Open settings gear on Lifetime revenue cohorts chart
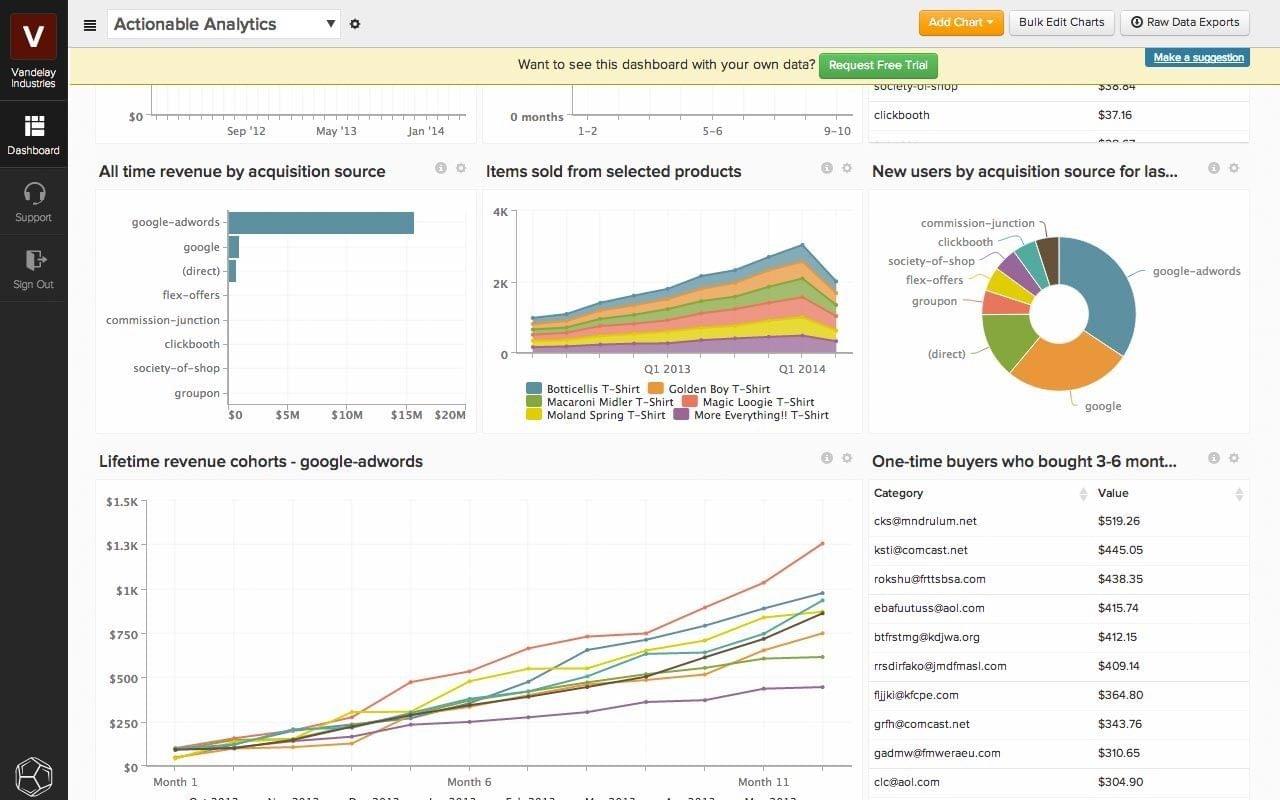This screenshot has width=1280, height=800. click(x=845, y=457)
